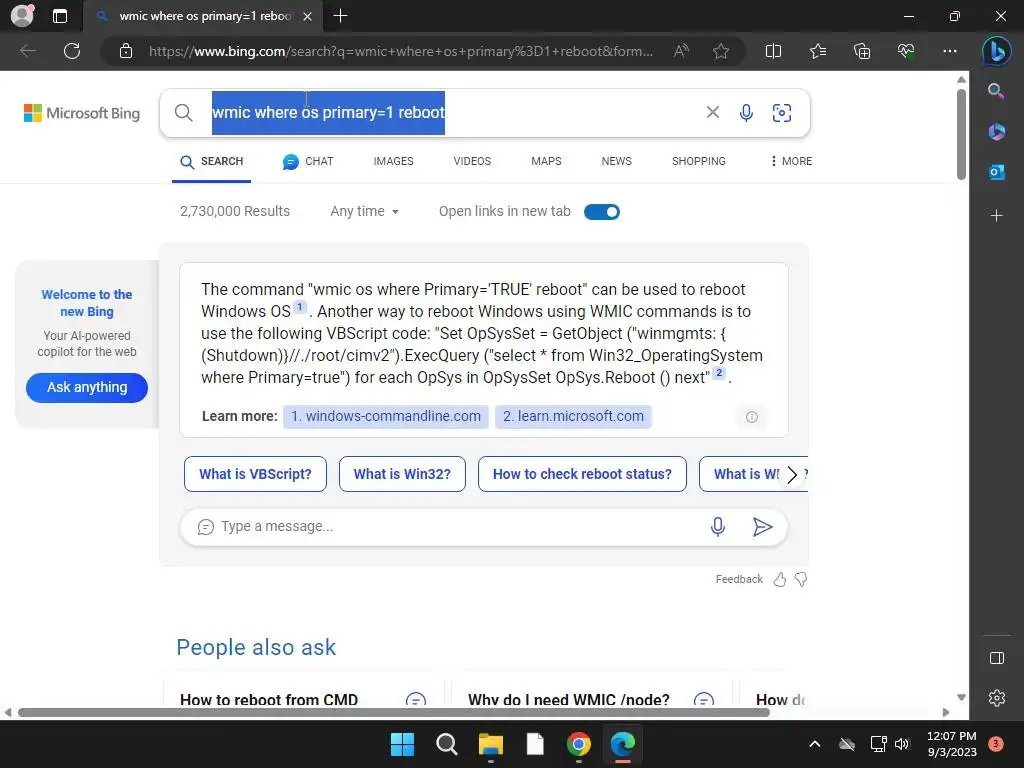Click the Type a message field
1024x768 pixels.
(x=457, y=526)
